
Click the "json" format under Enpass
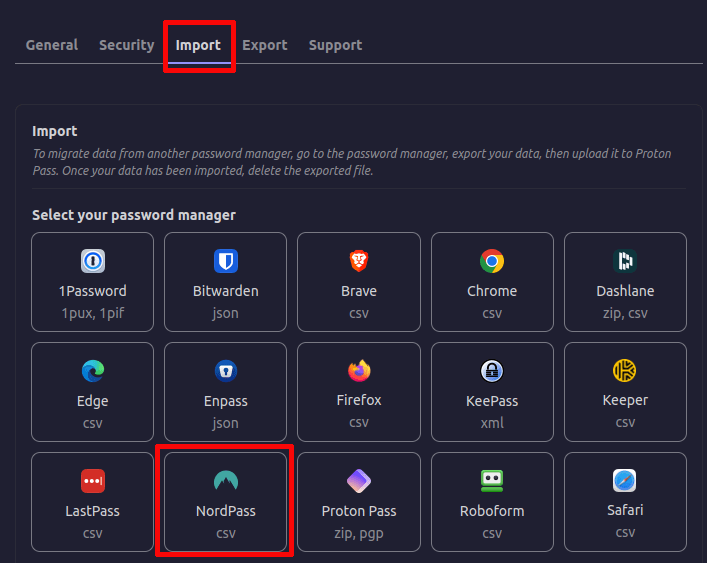225,423
